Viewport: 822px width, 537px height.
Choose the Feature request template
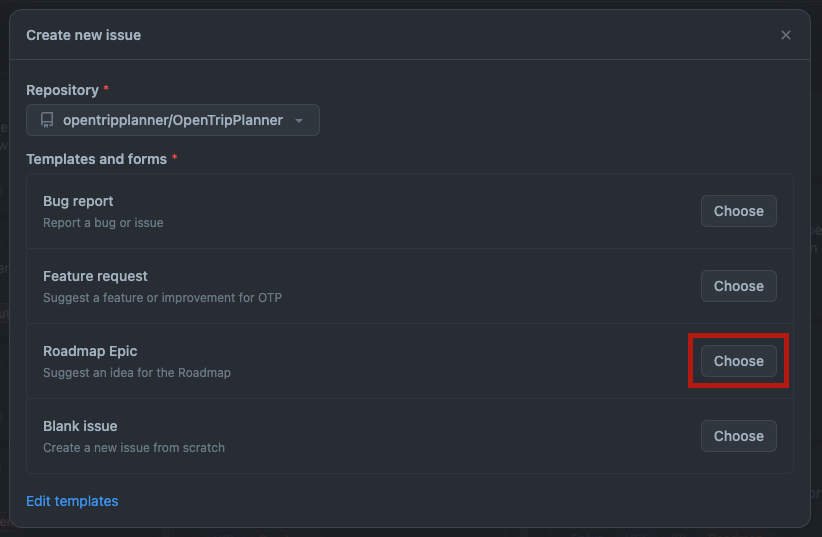click(738, 286)
